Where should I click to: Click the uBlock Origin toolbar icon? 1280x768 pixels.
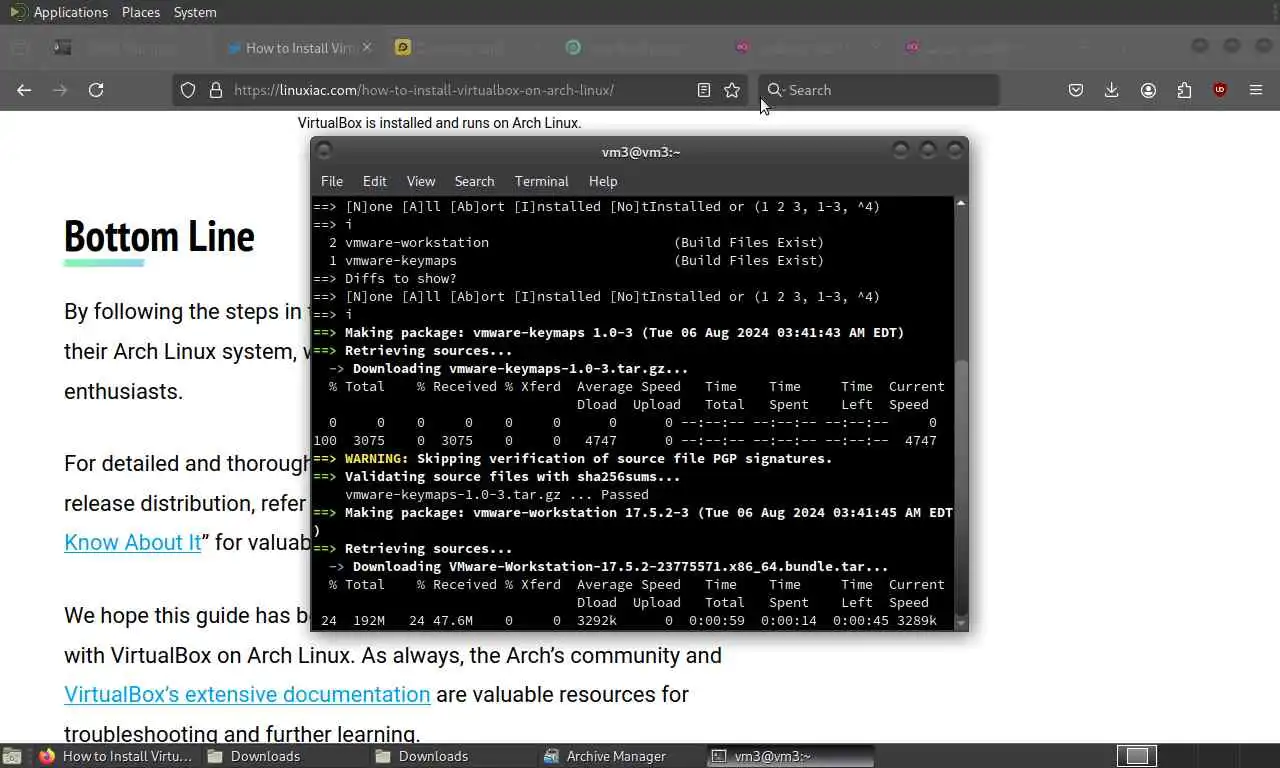(x=1220, y=90)
